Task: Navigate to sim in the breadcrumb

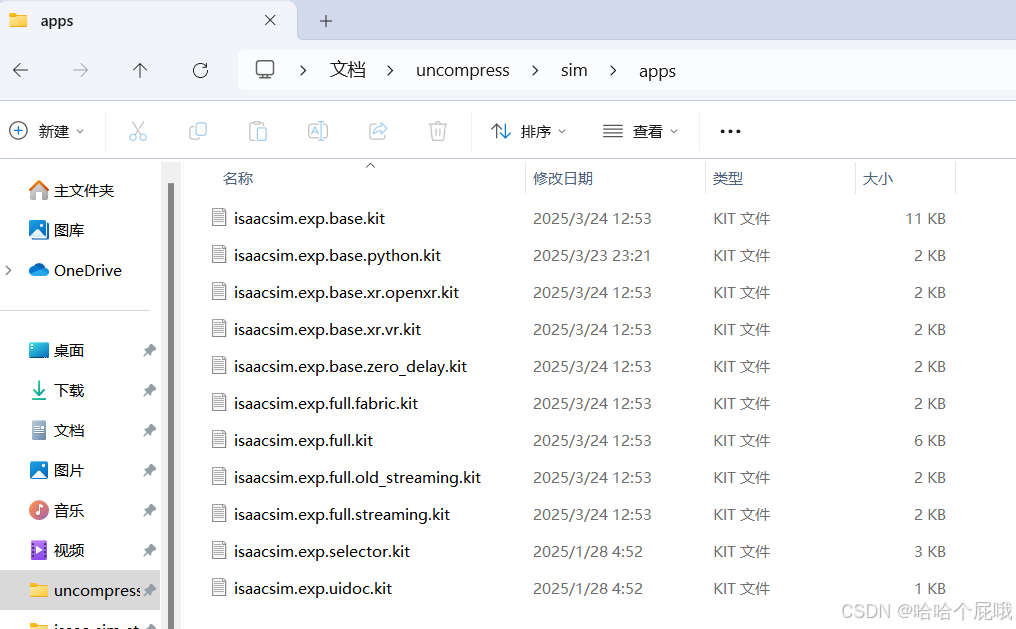Action: pyautogui.click(x=574, y=70)
